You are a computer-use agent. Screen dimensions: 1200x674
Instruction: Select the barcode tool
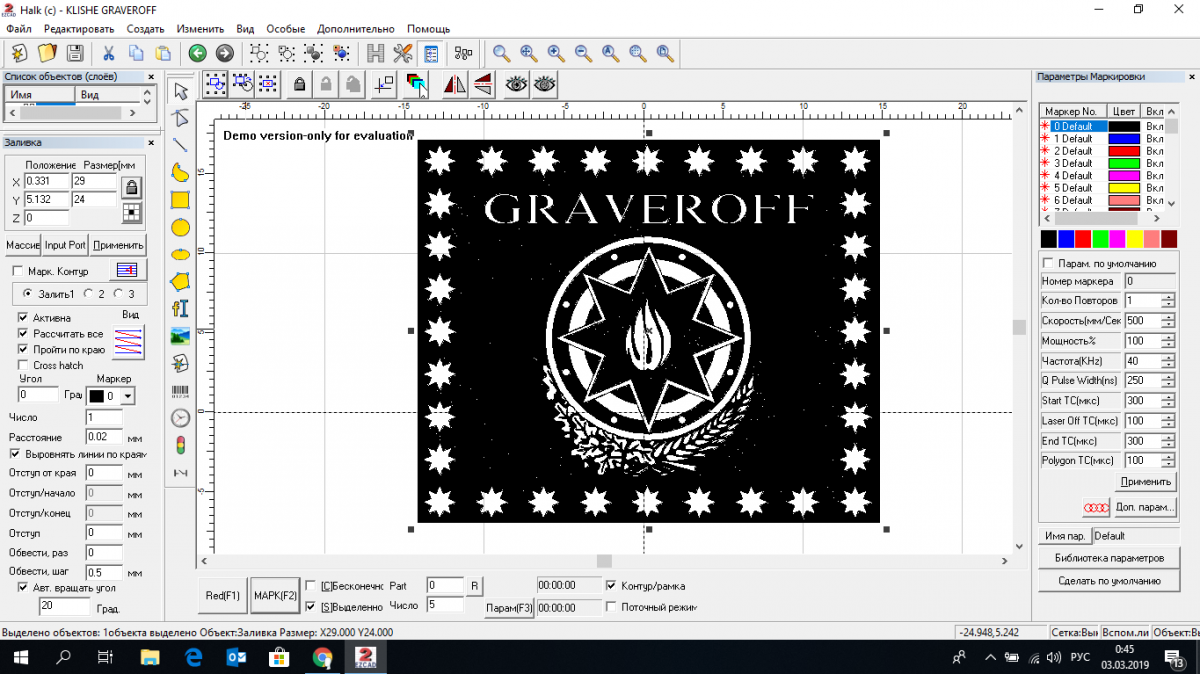[x=181, y=391]
